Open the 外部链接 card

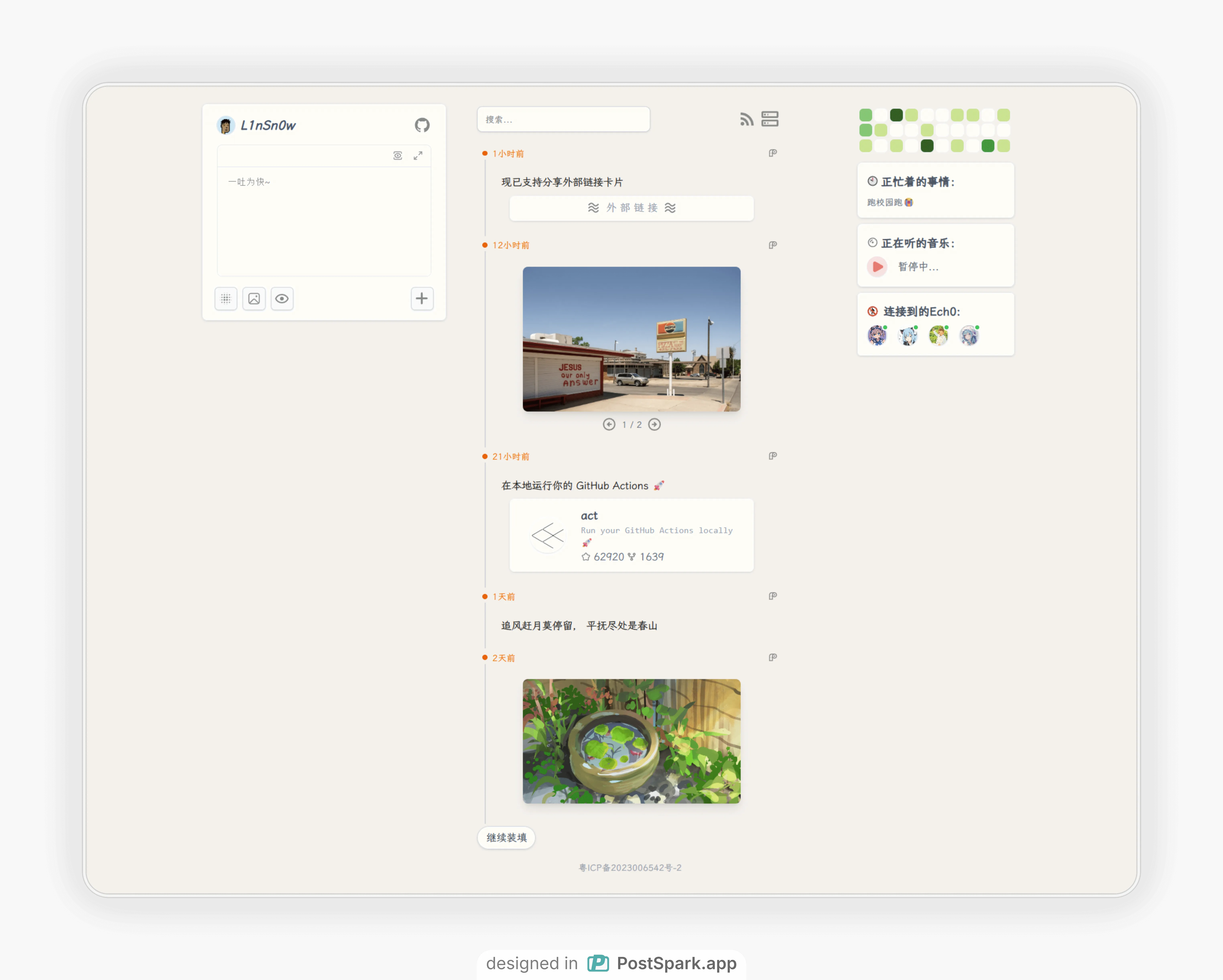point(631,208)
